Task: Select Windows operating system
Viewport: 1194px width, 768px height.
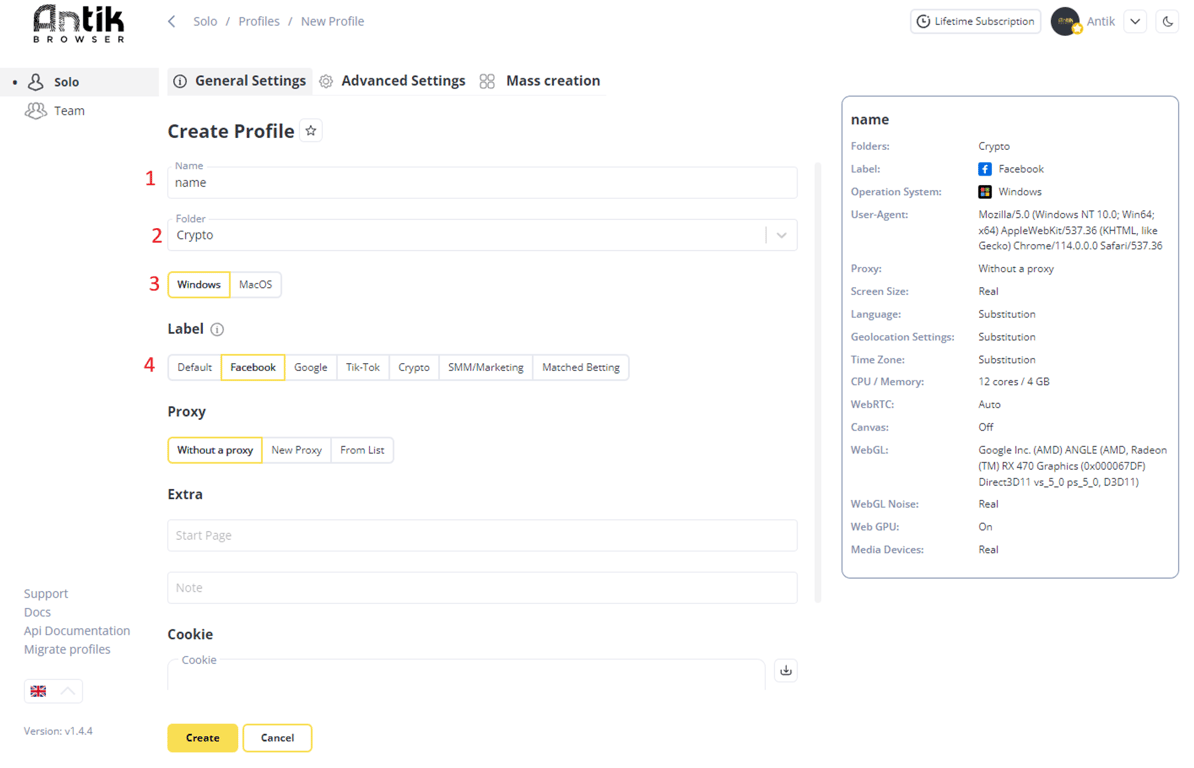Action: 199,285
